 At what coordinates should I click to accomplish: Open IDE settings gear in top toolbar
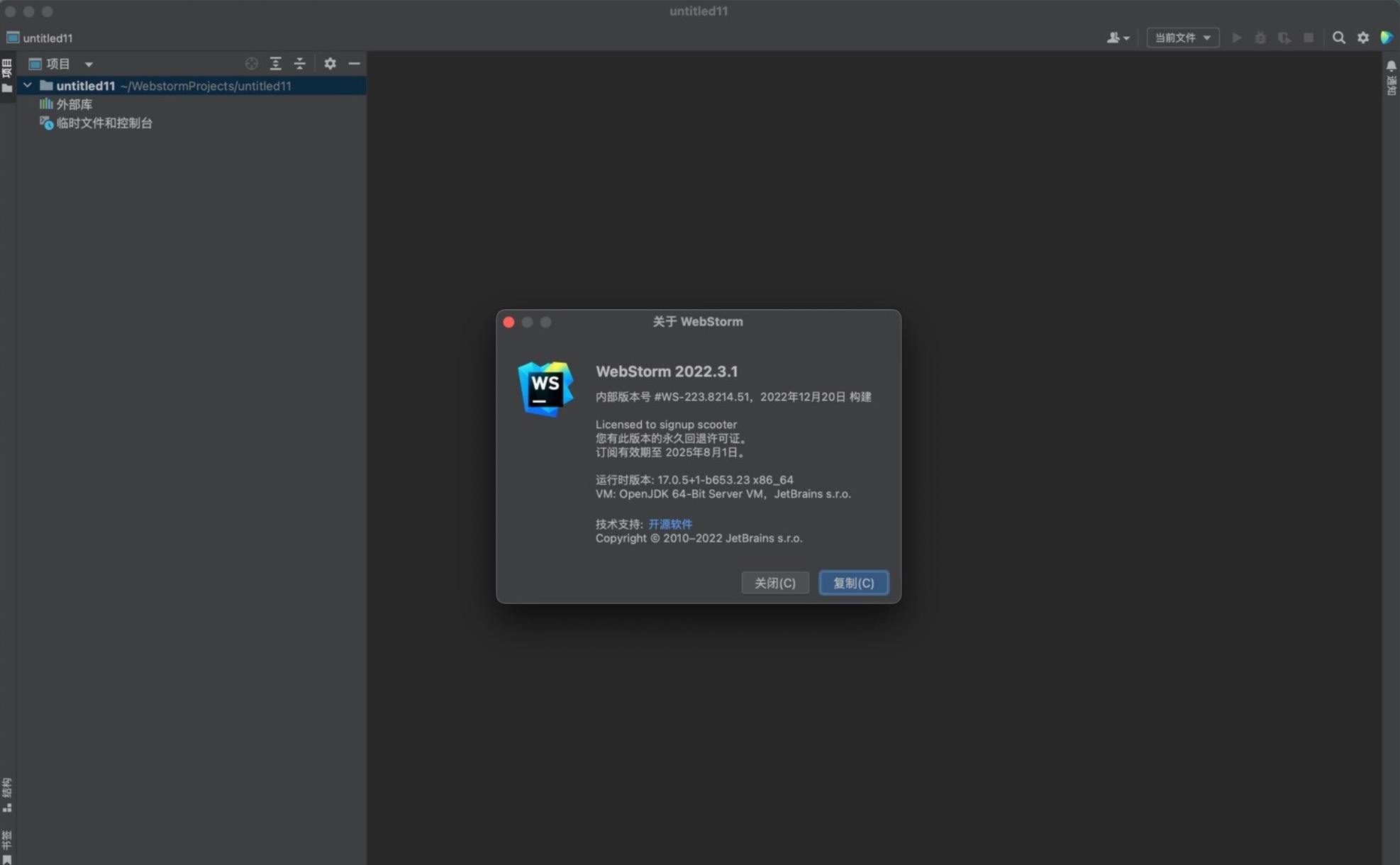1362,38
